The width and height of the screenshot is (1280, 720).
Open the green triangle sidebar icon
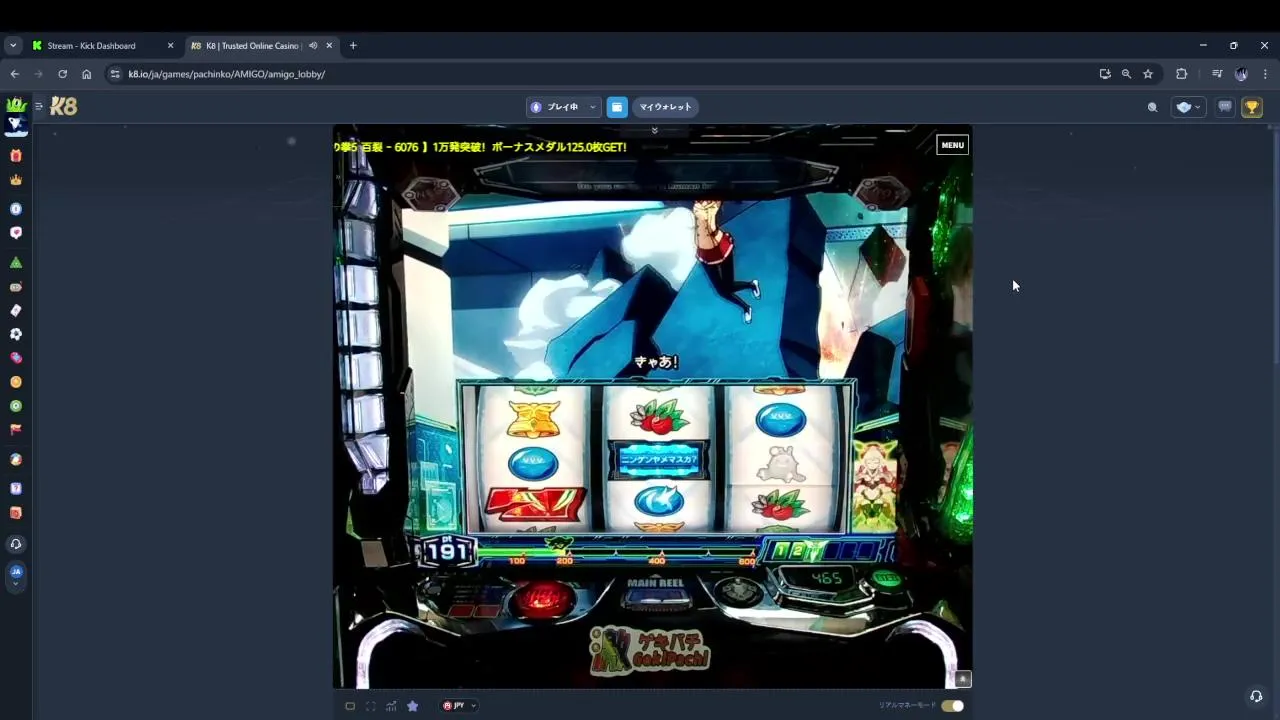(16, 262)
